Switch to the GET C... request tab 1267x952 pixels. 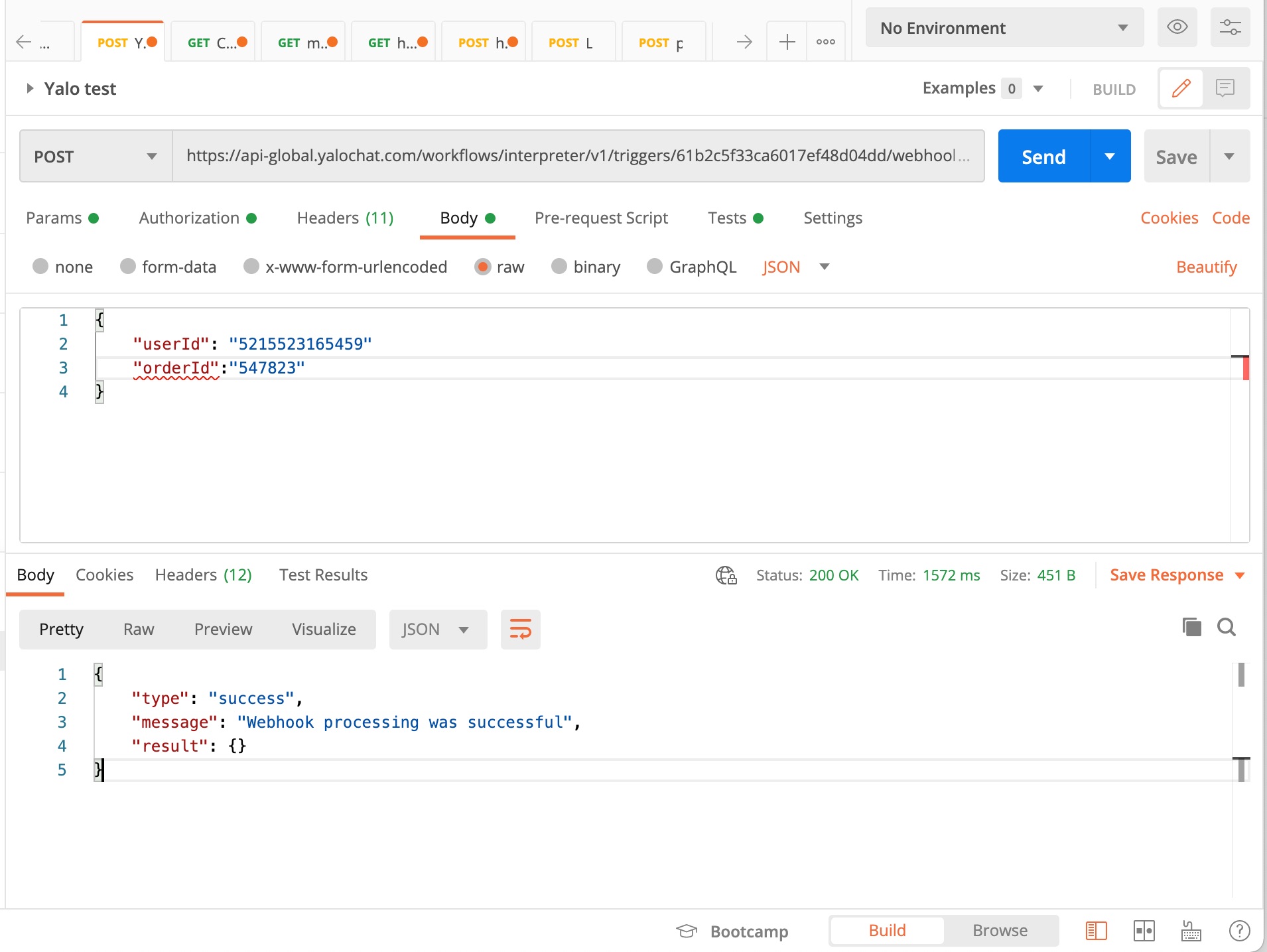coord(213,42)
